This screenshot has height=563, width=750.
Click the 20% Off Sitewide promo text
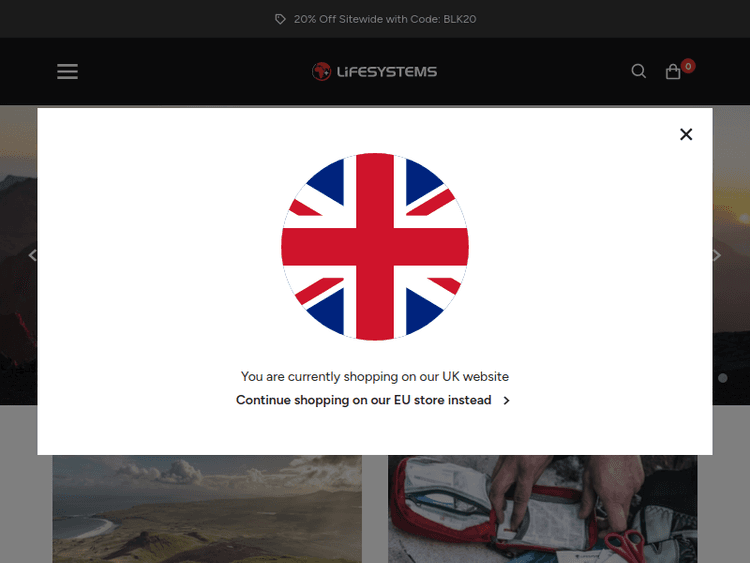coord(385,19)
